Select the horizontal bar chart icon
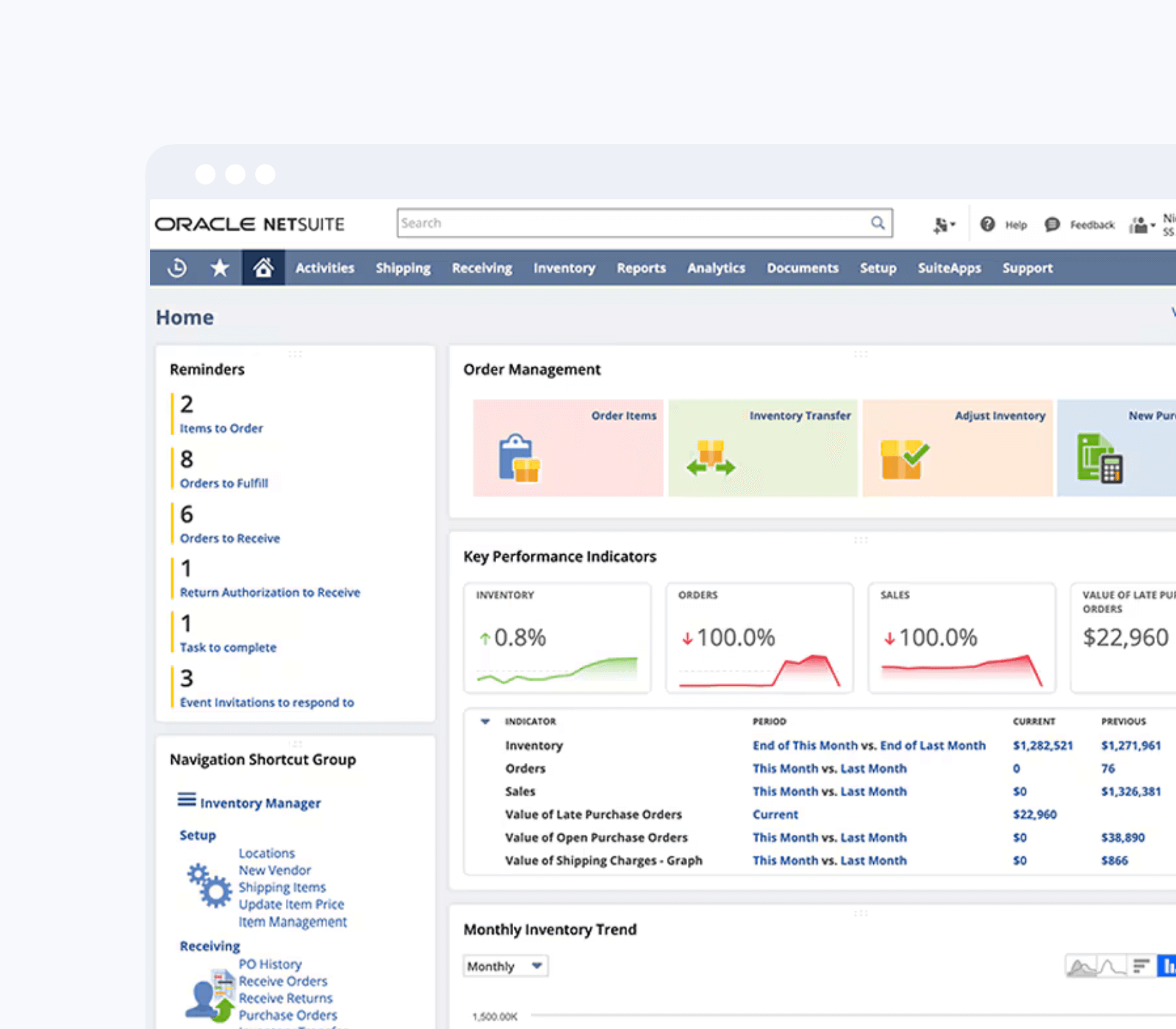 pyautogui.click(x=1141, y=967)
